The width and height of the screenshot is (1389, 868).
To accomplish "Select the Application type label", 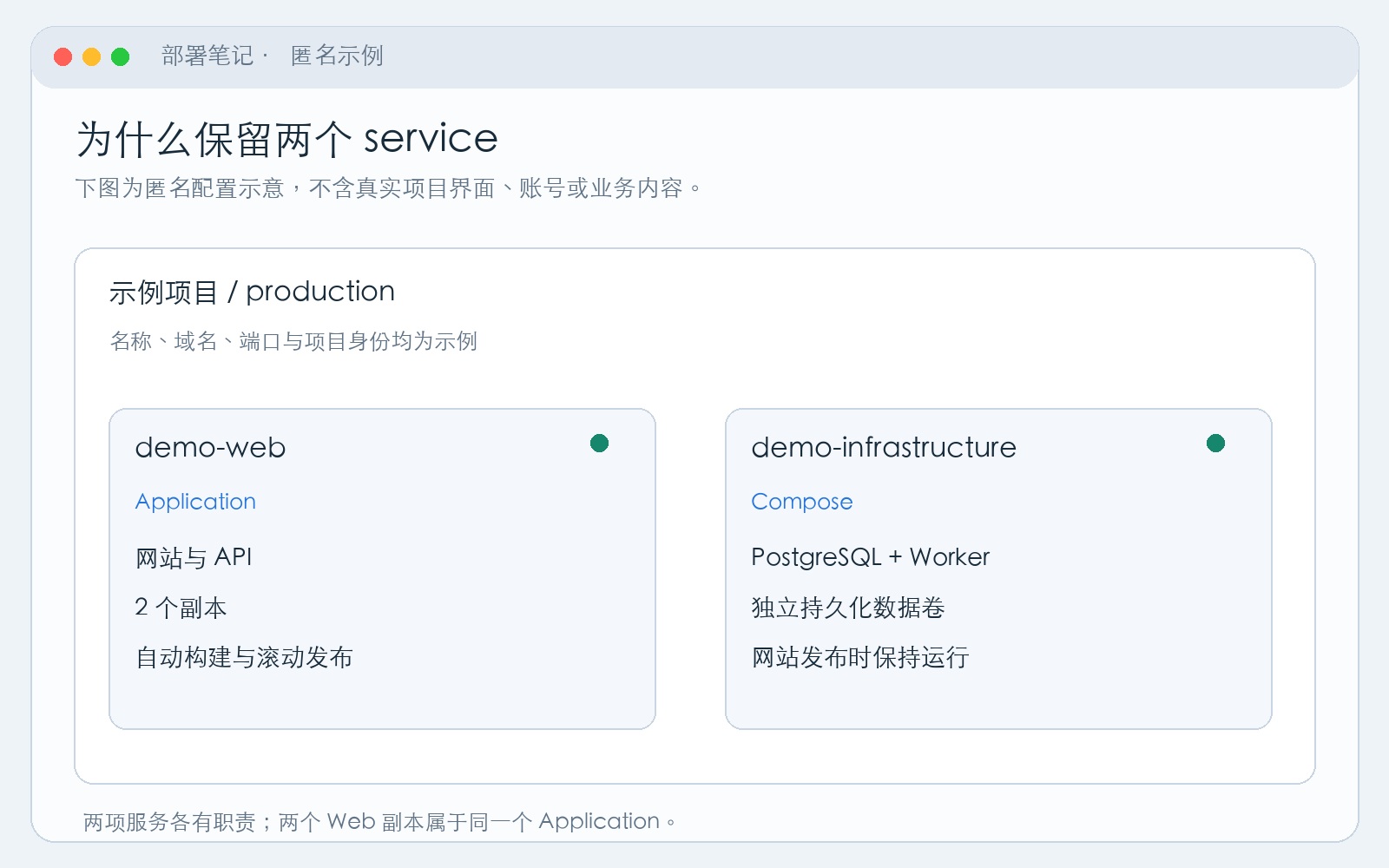I will [195, 502].
